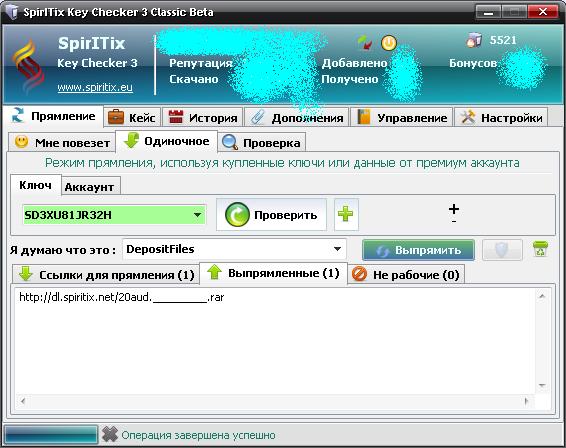566x448 pixels.
Task: Click the grey cancel X icon in status bar
Action: [x=110, y=434]
